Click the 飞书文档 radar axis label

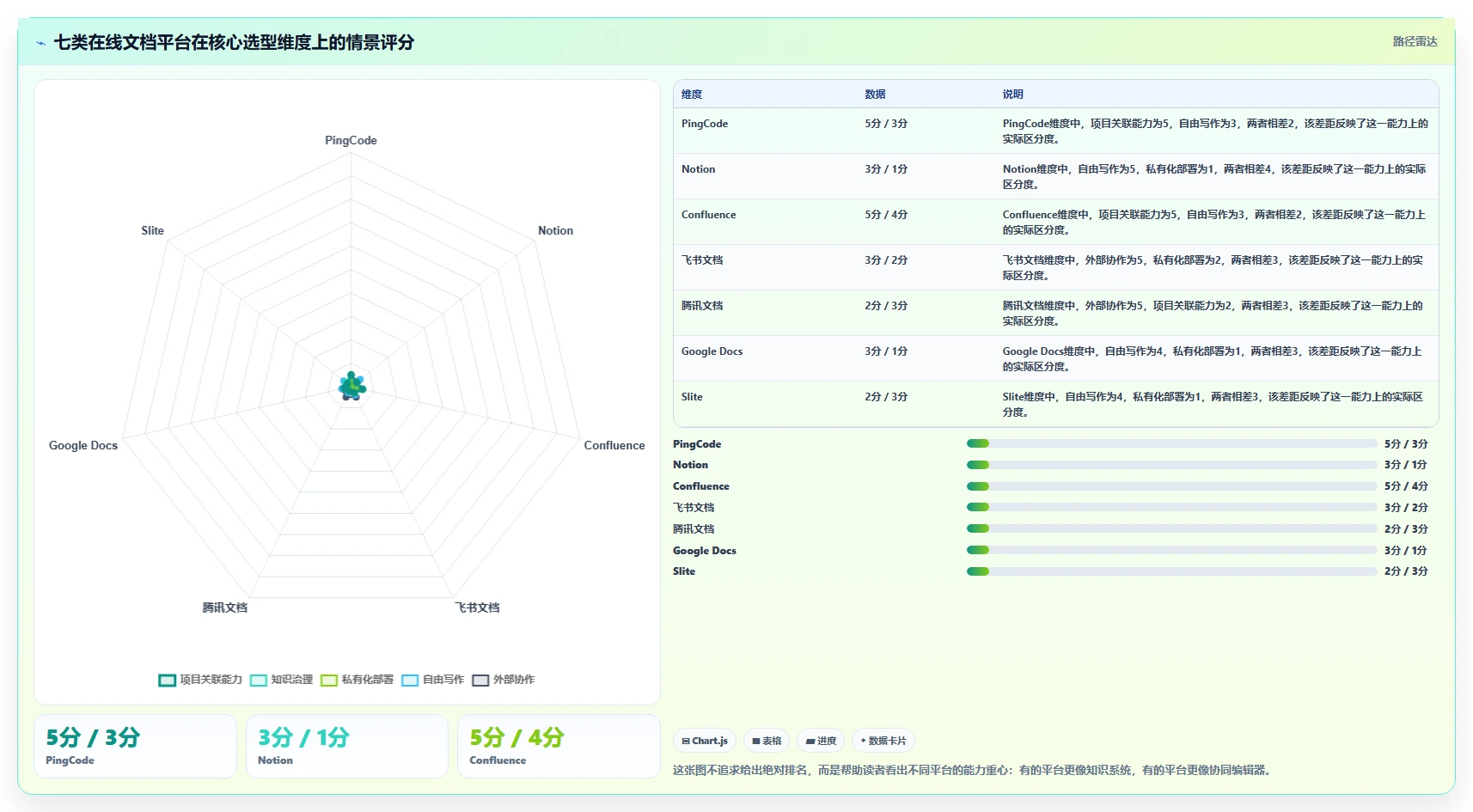pos(477,607)
